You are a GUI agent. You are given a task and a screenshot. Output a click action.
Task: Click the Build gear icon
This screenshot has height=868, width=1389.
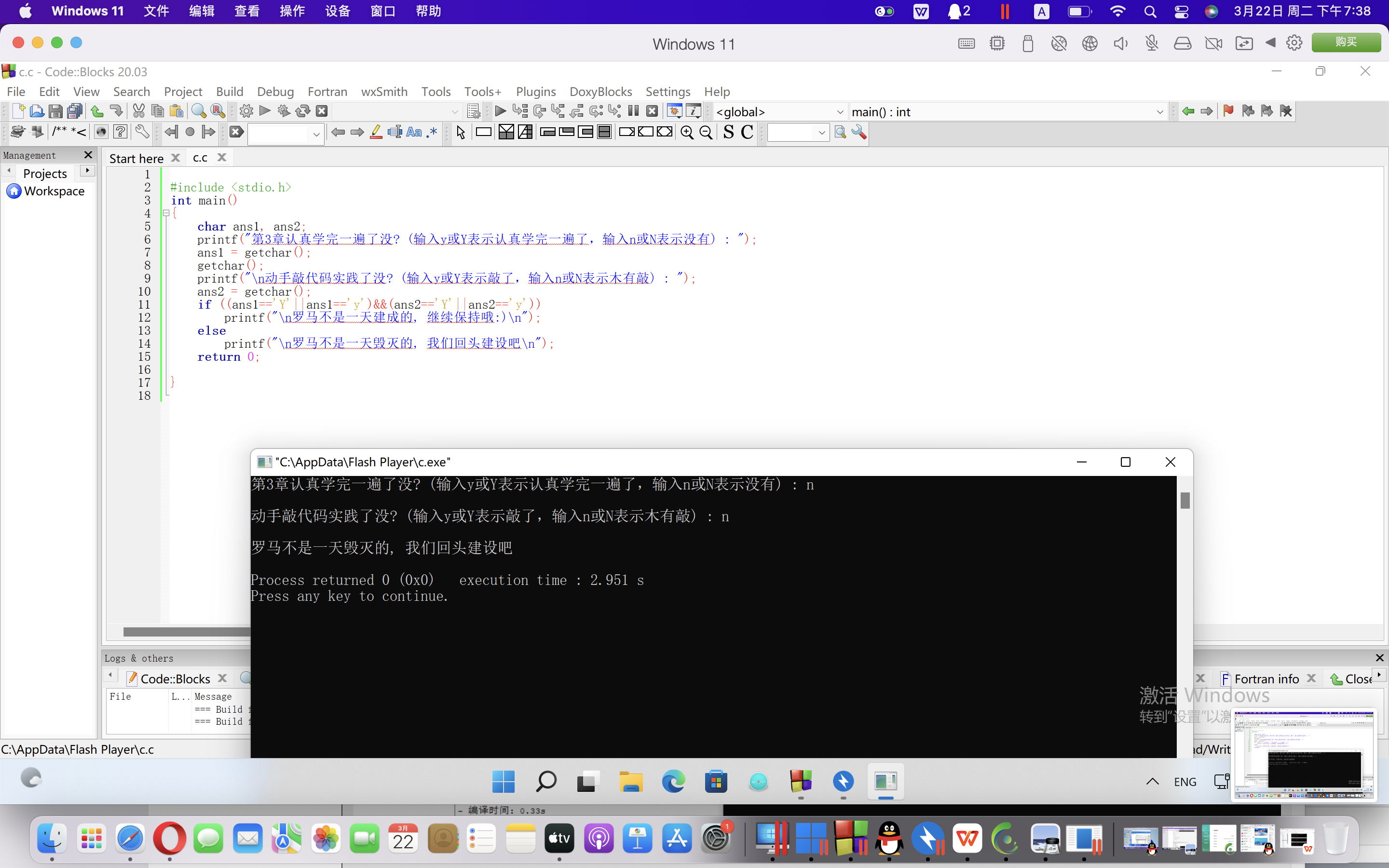pos(246,111)
